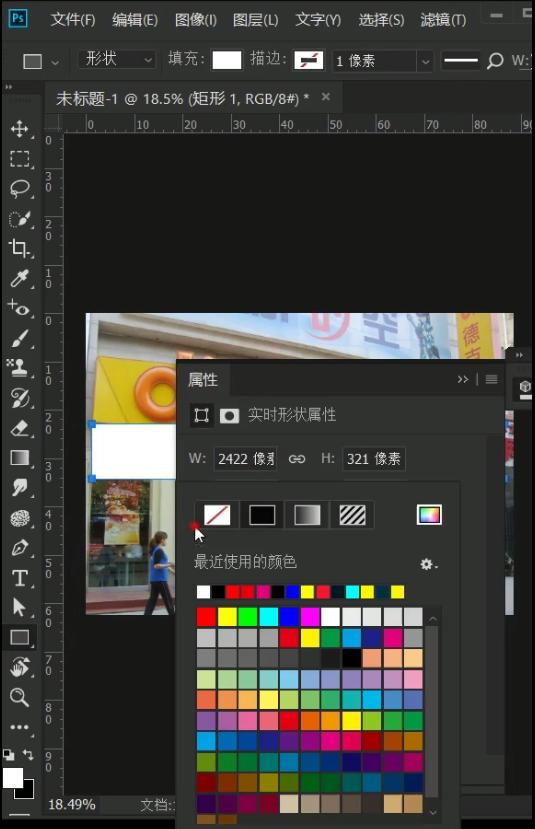Click the 1 像素 stroke width field
Viewport: 535px width, 829px height.
(374, 61)
